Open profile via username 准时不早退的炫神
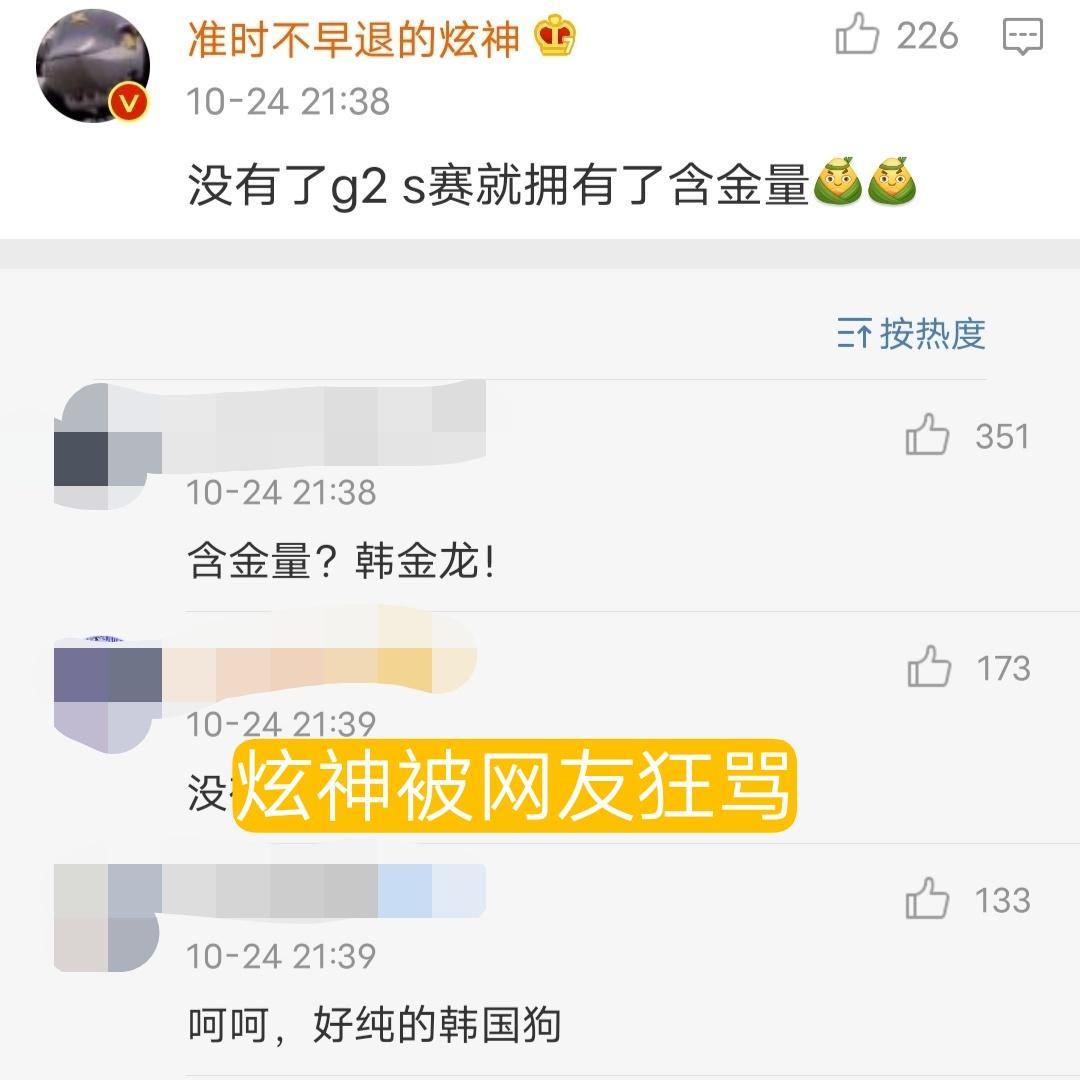1080x1080 pixels. [x=353, y=39]
